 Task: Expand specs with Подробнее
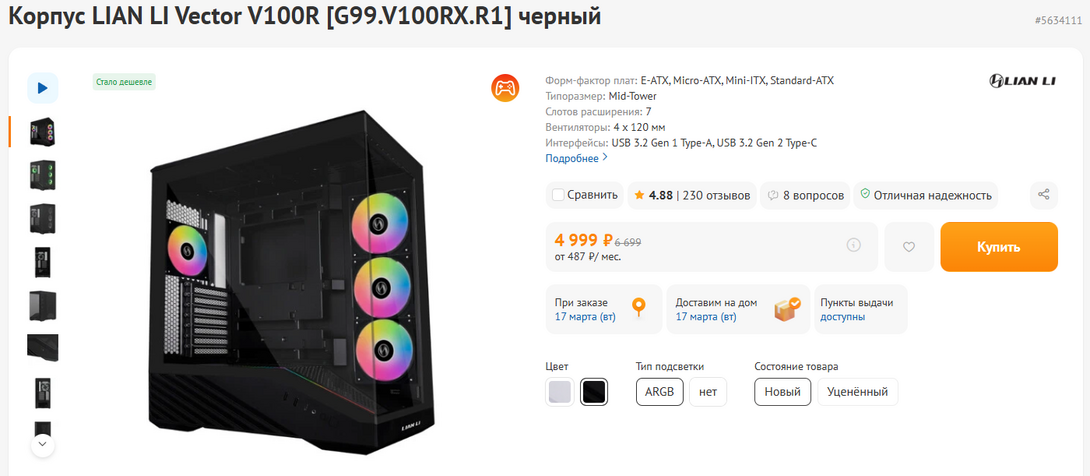click(576, 158)
